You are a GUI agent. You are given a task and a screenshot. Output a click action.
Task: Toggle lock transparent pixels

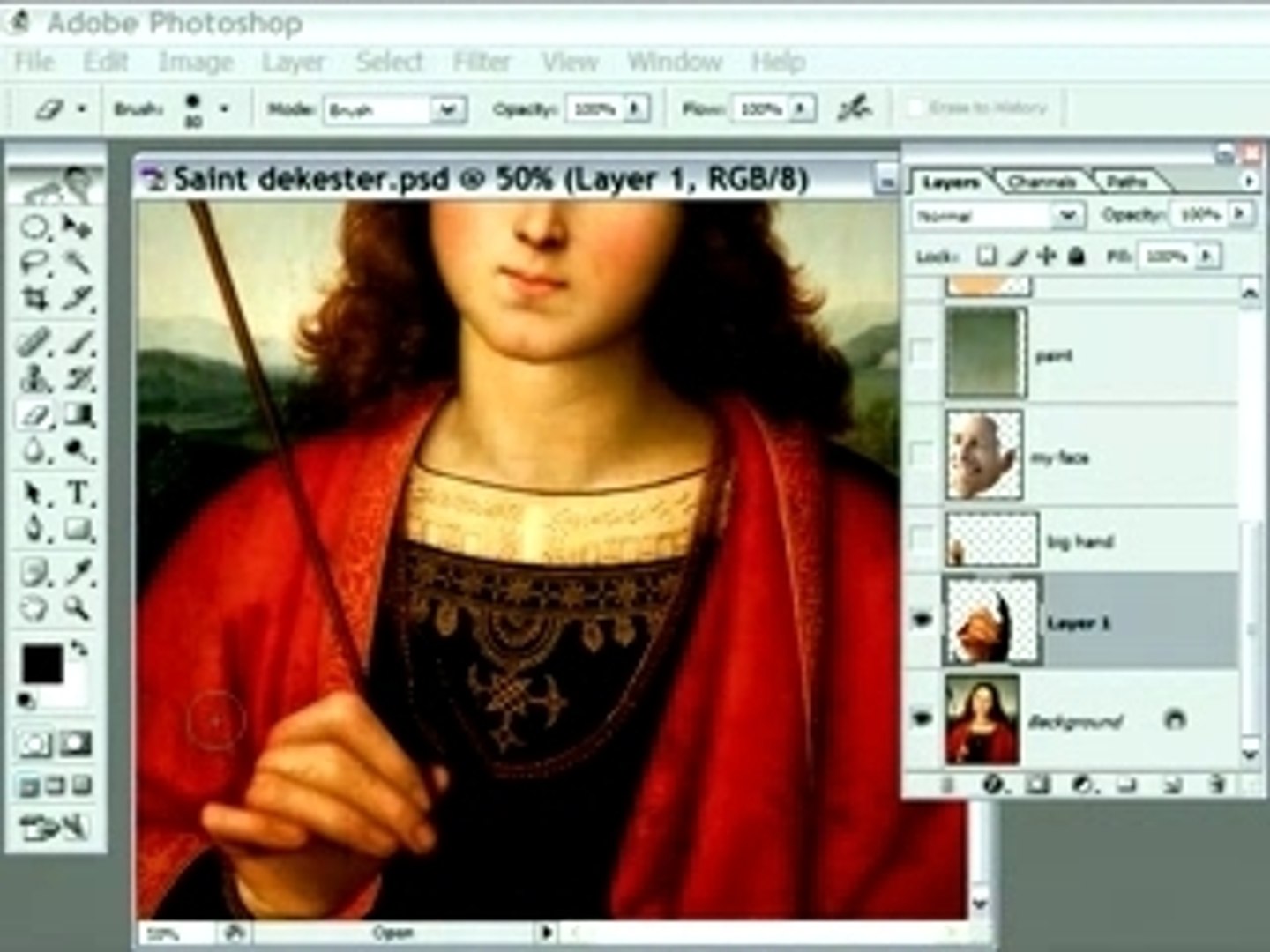coord(987,257)
